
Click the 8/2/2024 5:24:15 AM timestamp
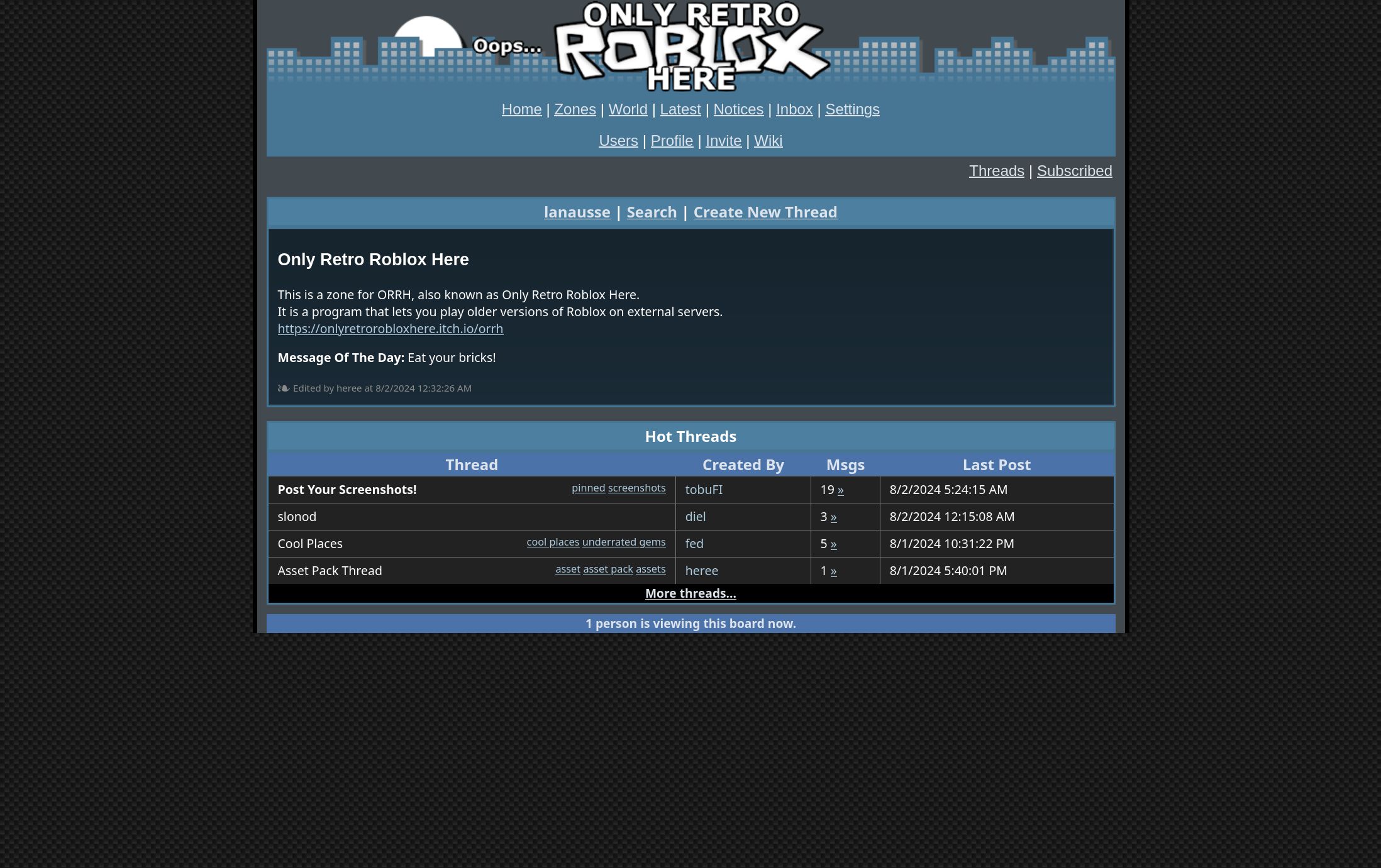pos(948,490)
